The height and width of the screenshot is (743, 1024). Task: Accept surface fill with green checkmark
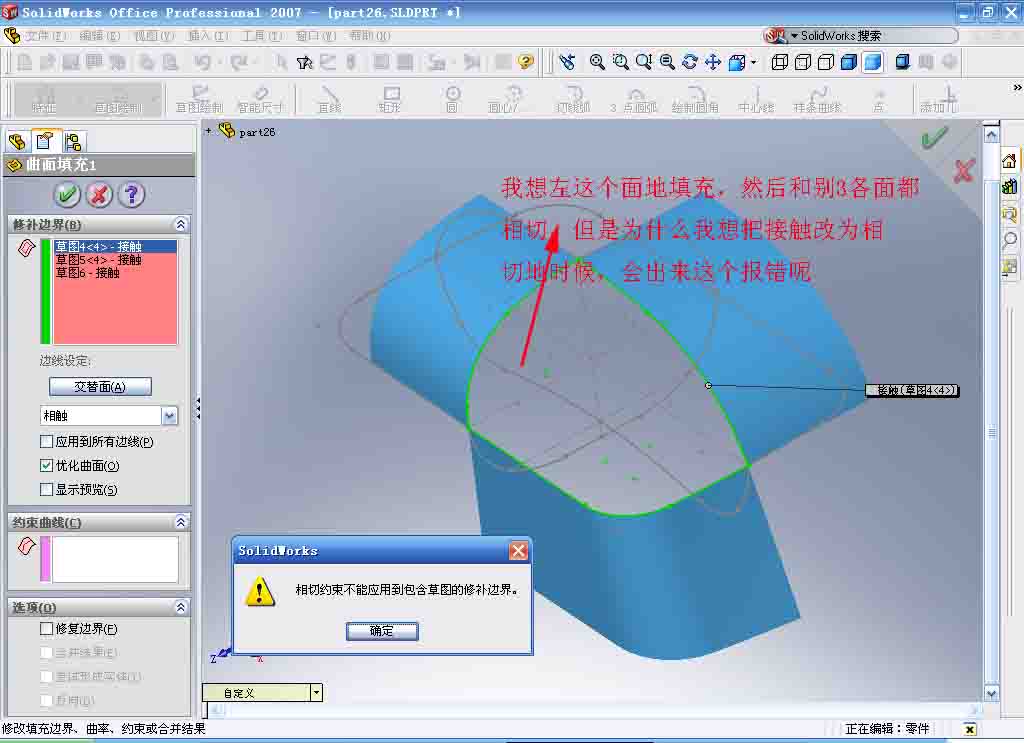[x=67, y=195]
